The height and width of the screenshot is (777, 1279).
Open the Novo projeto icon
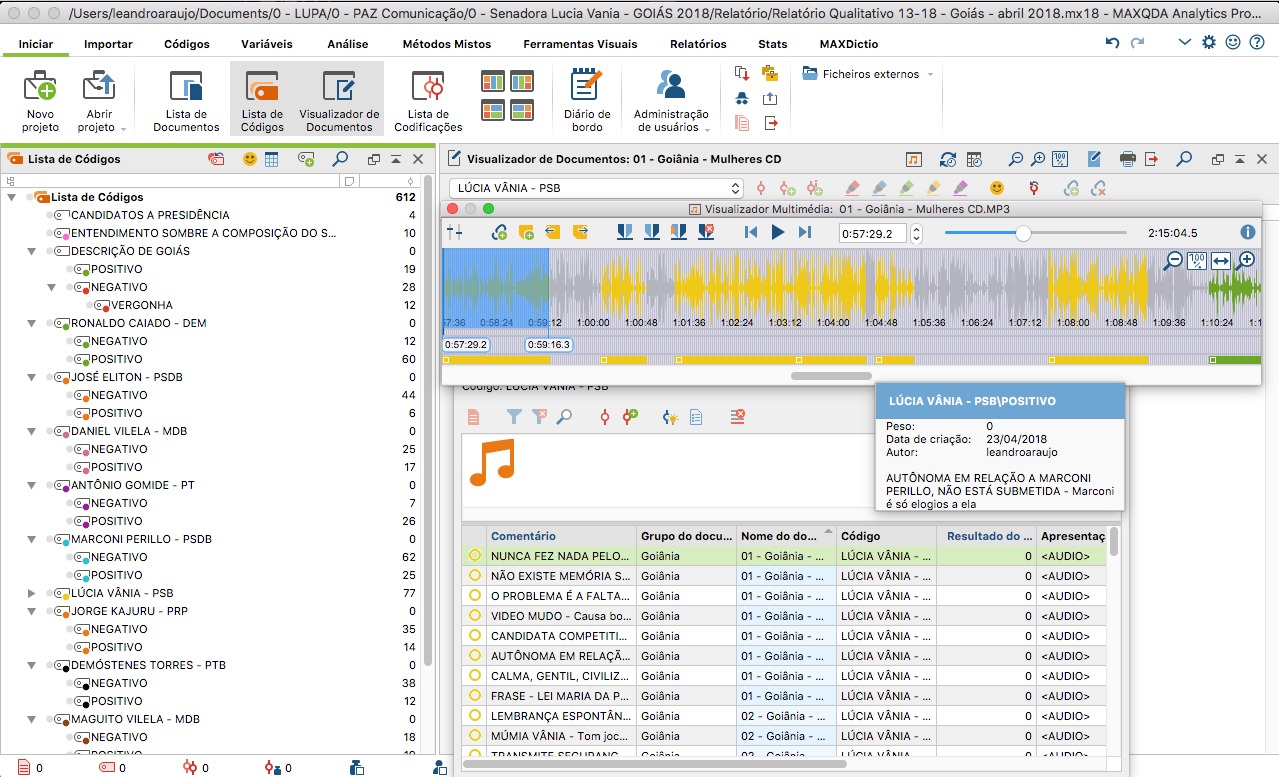pyautogui.click(x=40, y=100)
